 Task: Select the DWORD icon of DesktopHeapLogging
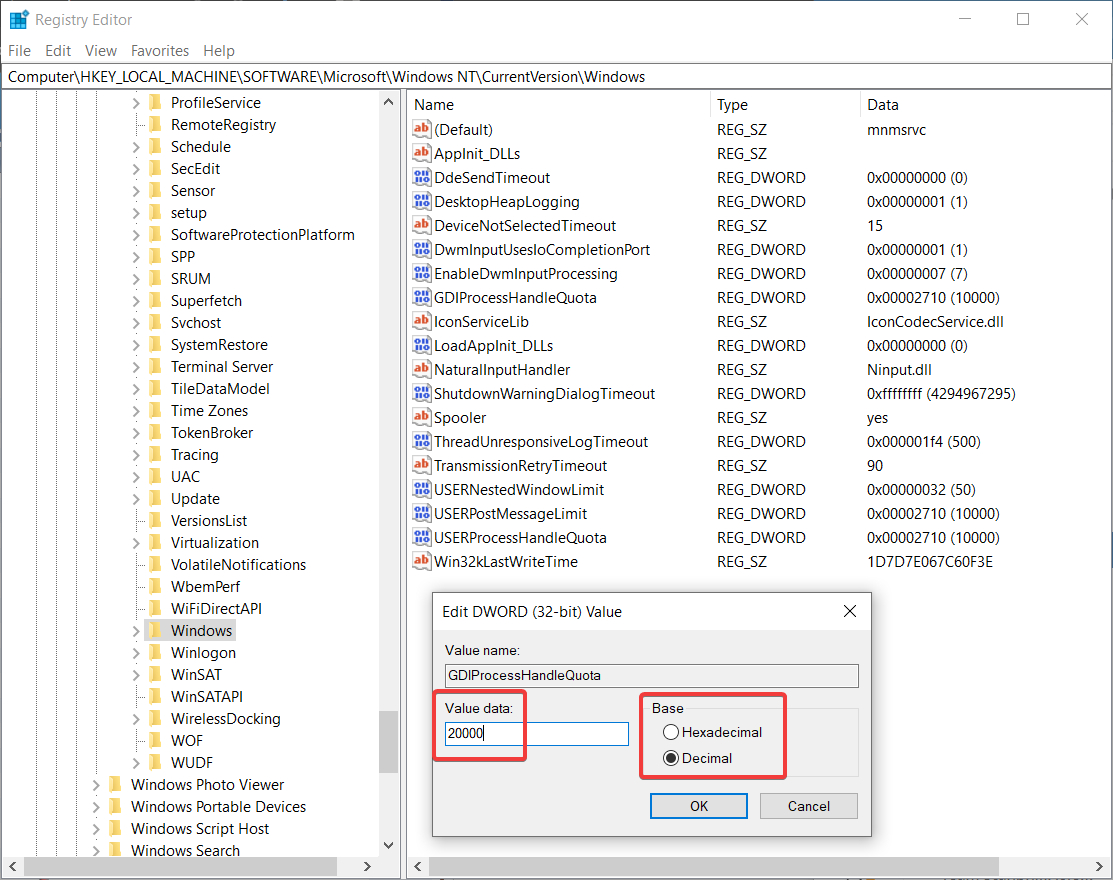point(422,202)
